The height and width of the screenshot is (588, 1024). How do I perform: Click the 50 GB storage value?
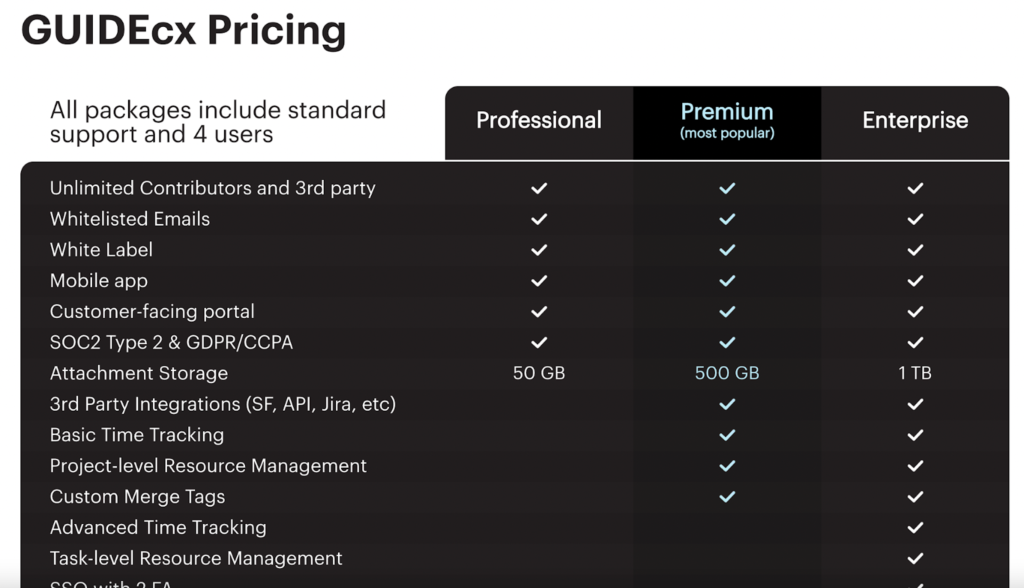pos(539,373)
